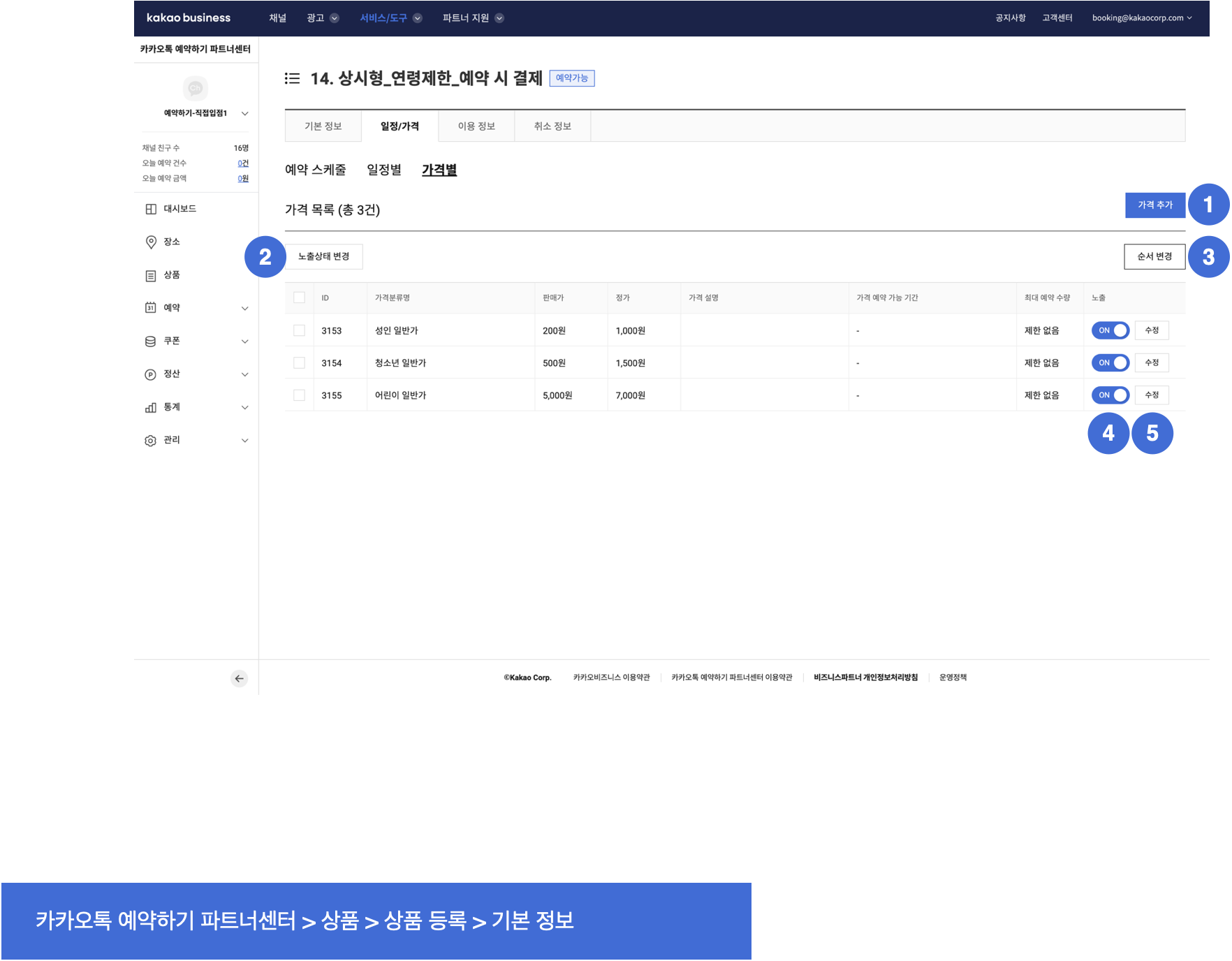1232x961 pixels.
Task: Select all prices with header checkbox
Action: point(299,298)
